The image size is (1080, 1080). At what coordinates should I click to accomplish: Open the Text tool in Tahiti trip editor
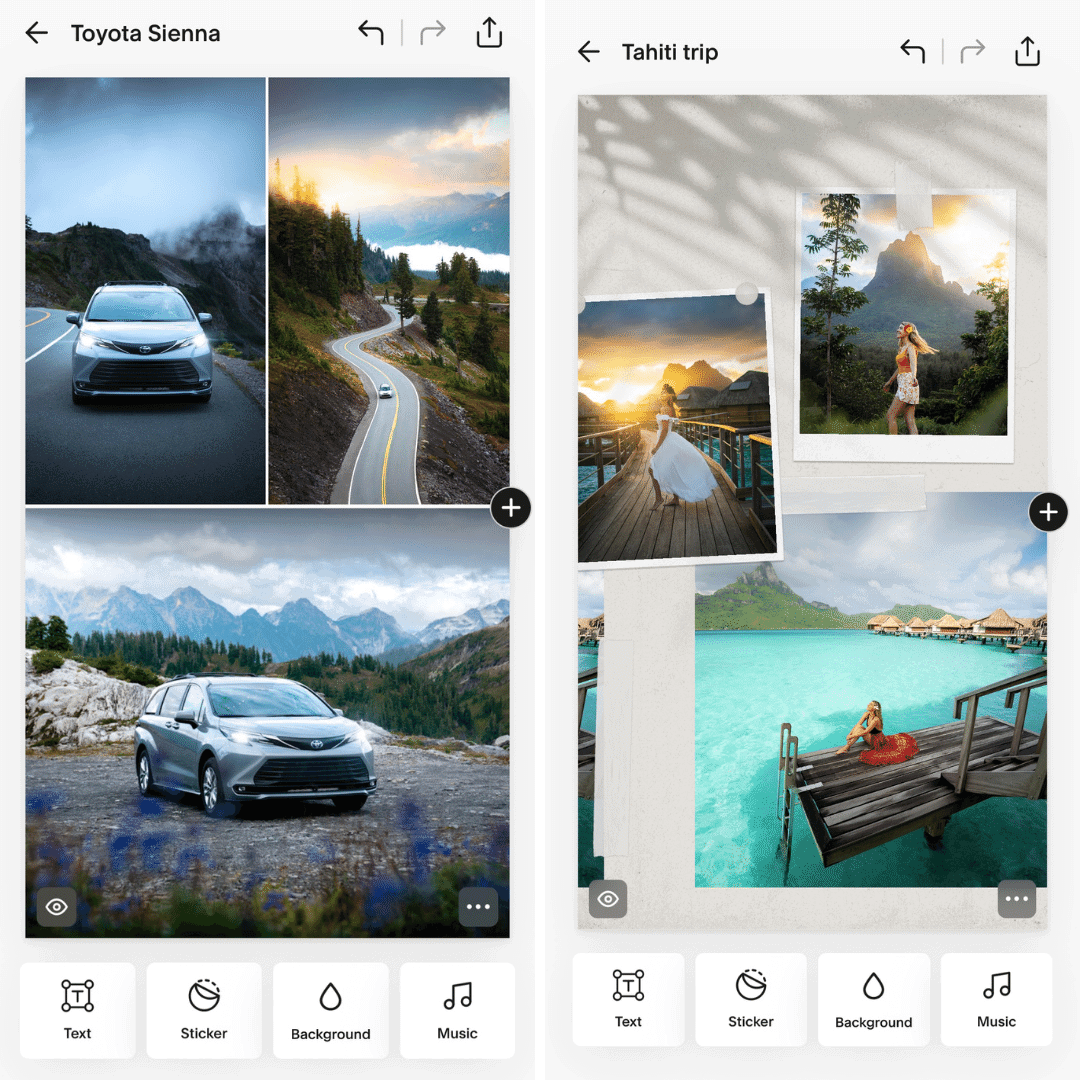coord(628,999)
